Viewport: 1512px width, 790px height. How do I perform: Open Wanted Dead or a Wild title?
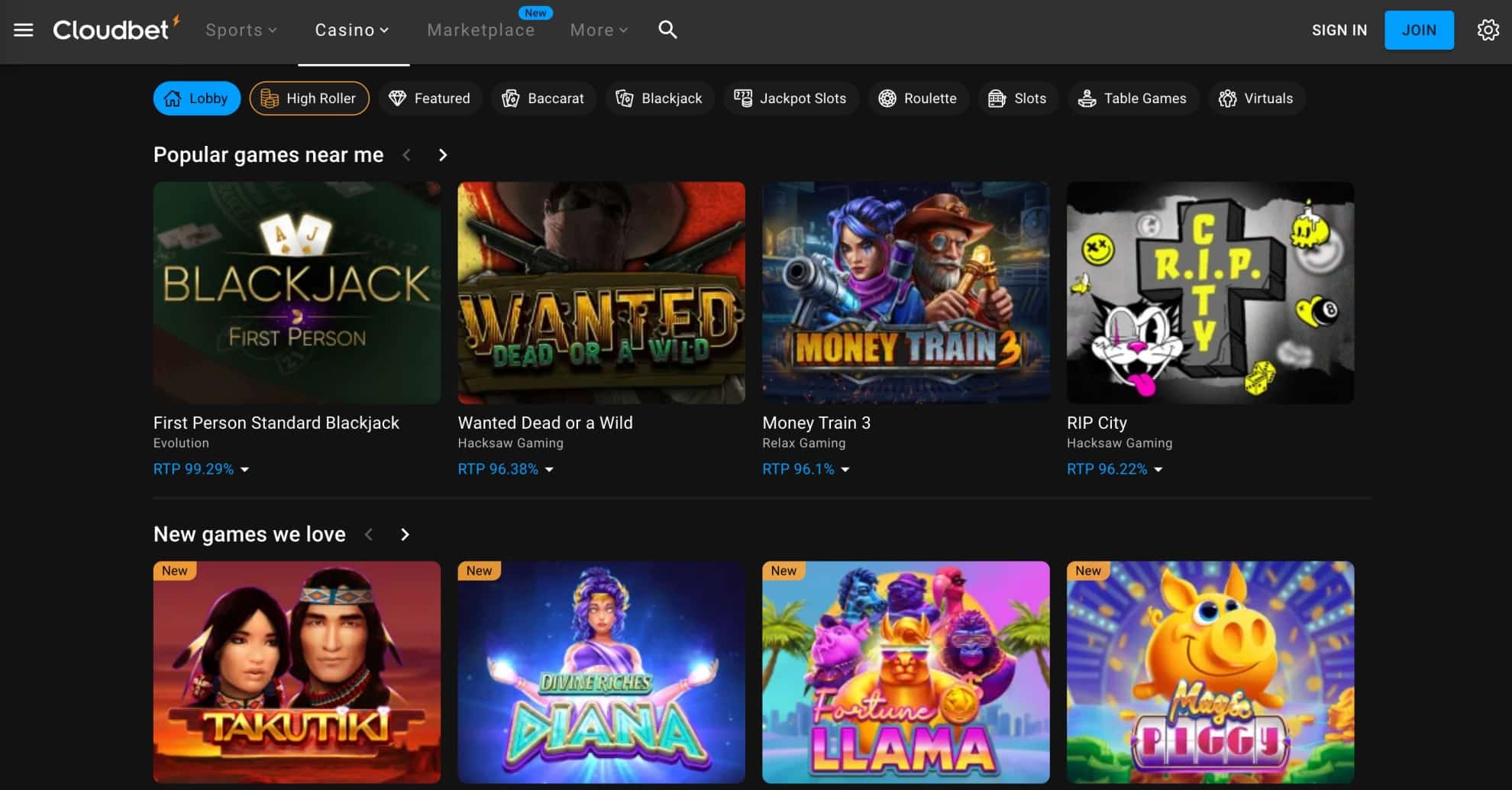click(x=545, y=423)
